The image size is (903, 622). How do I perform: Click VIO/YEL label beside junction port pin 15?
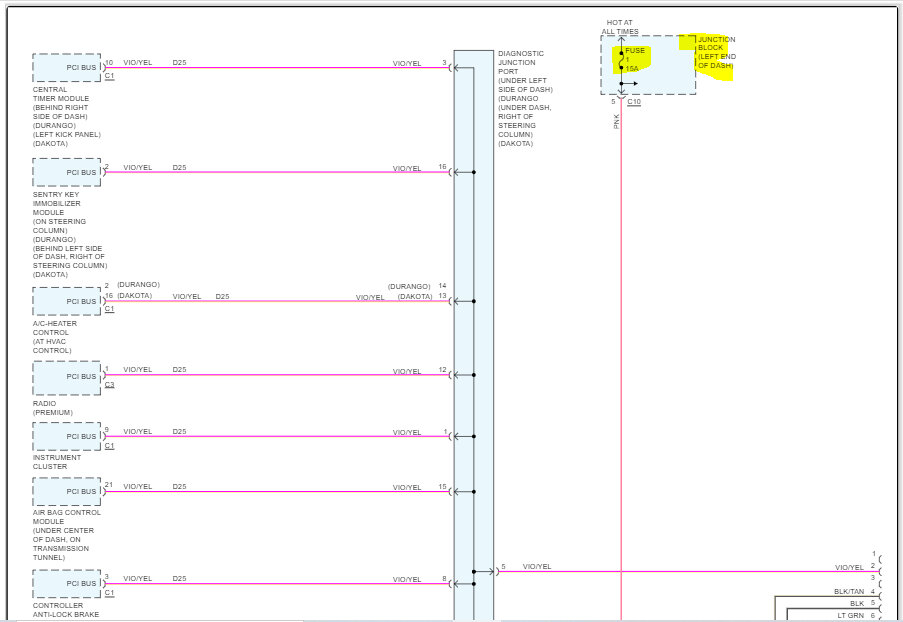(x=407, y=488)
